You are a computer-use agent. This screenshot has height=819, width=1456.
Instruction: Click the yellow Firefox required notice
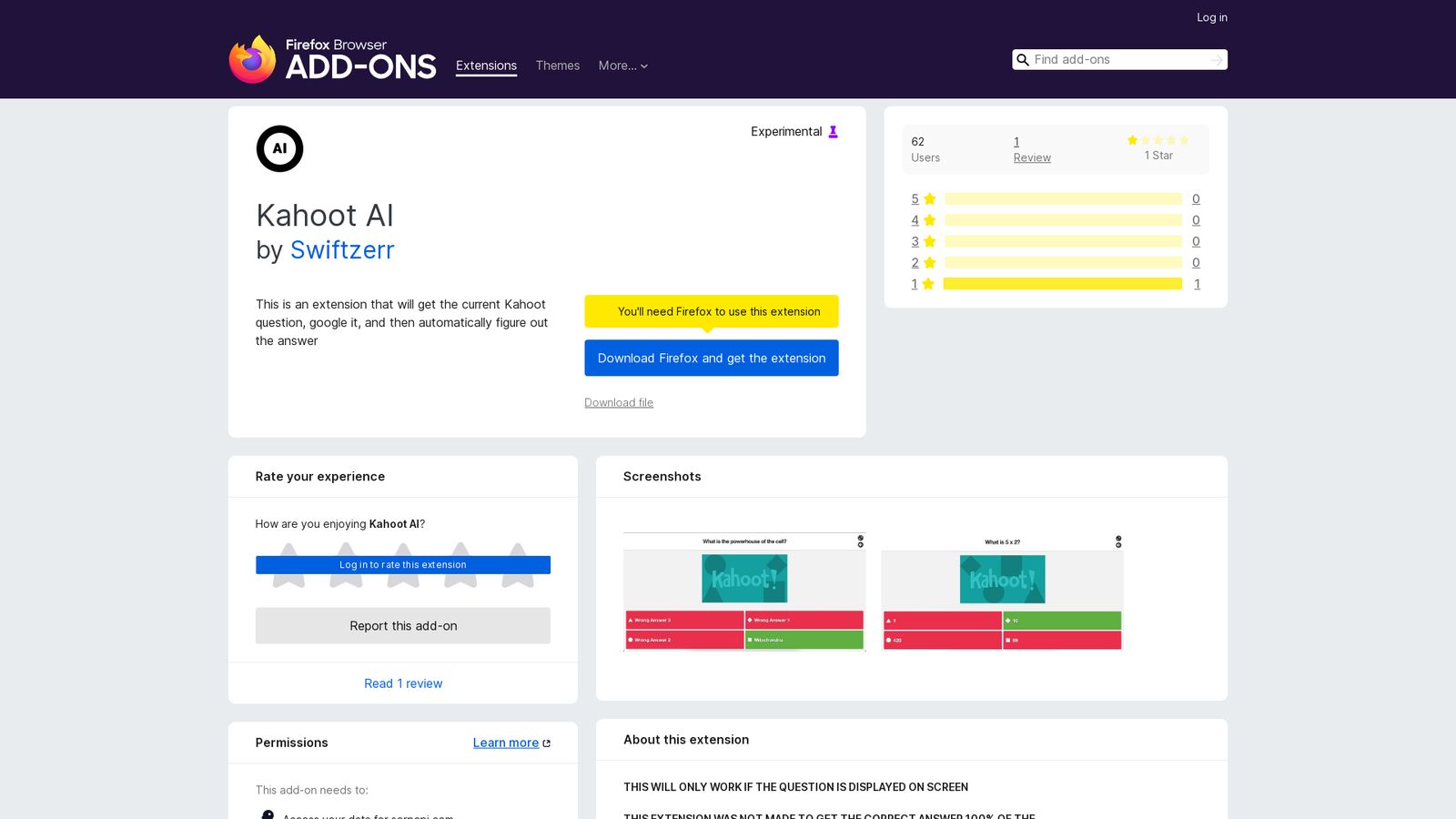pyautogui.click(x=712, y=311)
